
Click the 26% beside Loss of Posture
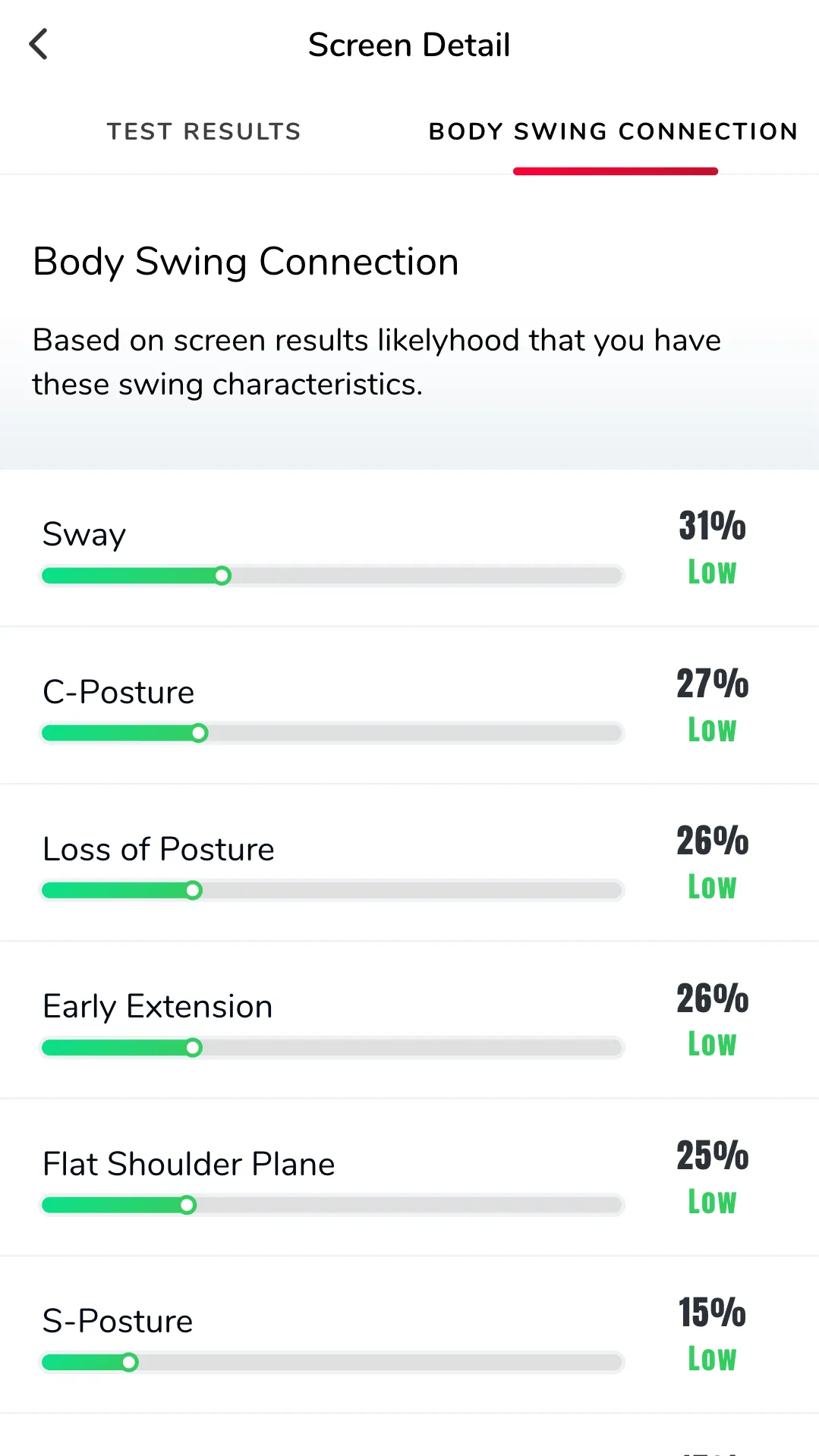point(710,841)
